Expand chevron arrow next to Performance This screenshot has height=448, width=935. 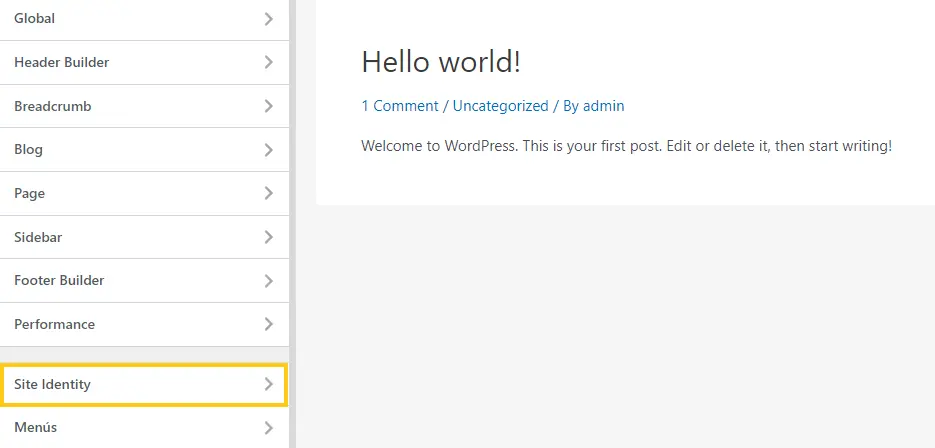coord(269,324)
